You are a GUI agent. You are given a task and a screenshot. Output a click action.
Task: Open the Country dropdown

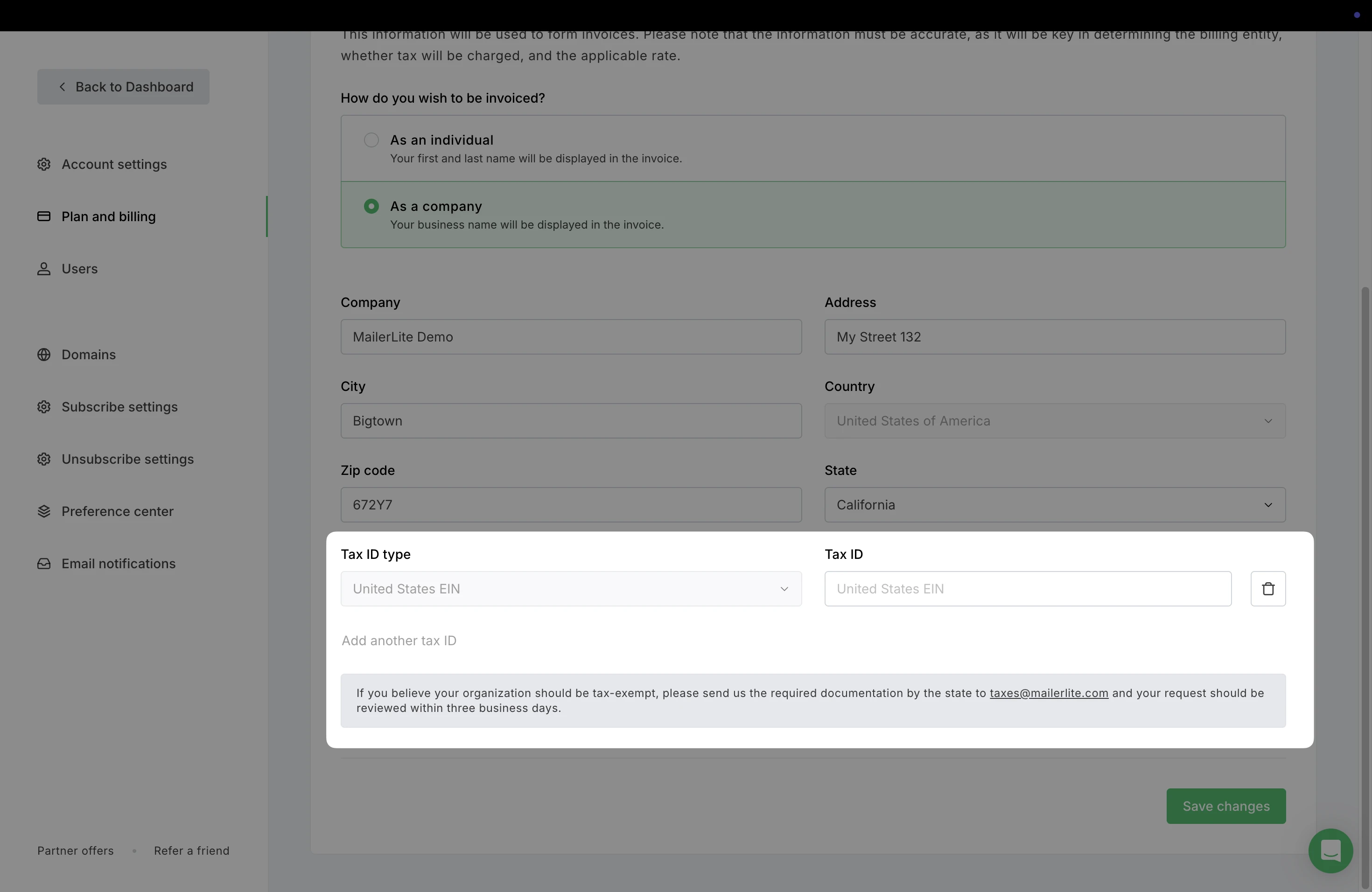point(1054,421)
